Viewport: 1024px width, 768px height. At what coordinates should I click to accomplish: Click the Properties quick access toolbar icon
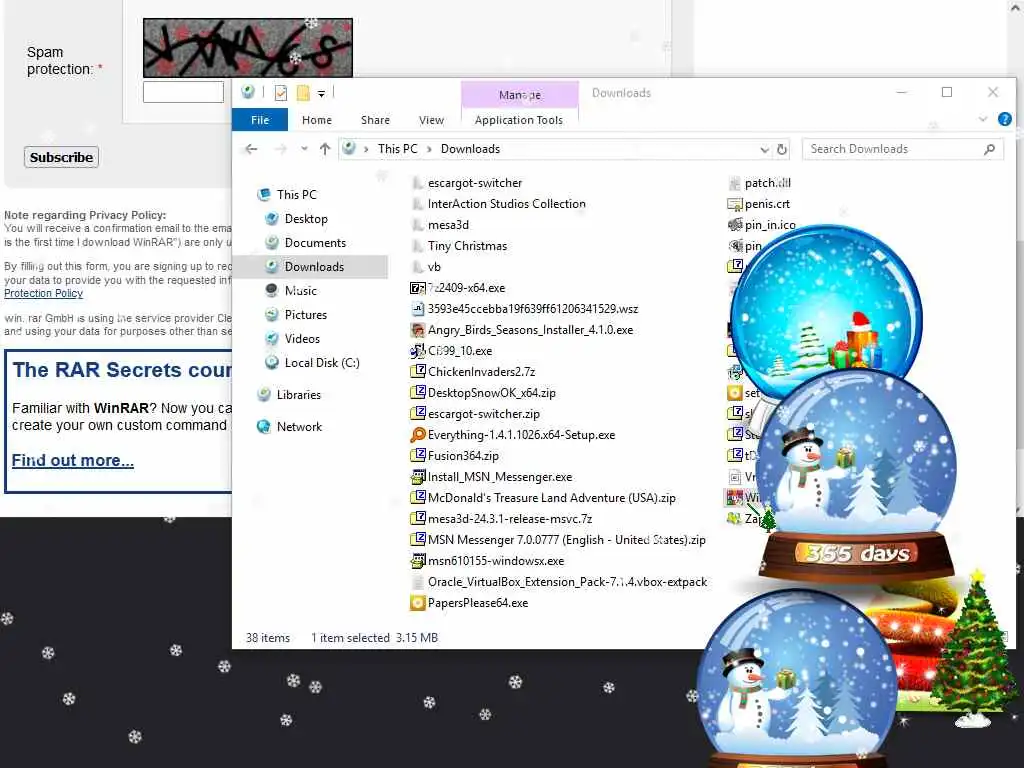click(281, 93)
